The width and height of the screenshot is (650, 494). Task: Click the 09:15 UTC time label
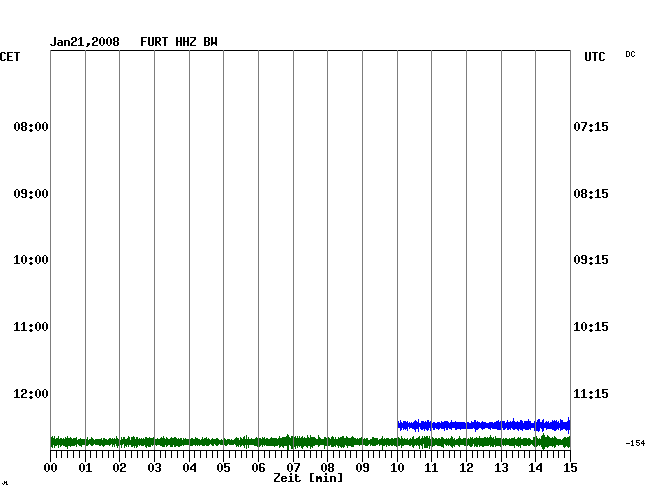click(x=591, y=260)
